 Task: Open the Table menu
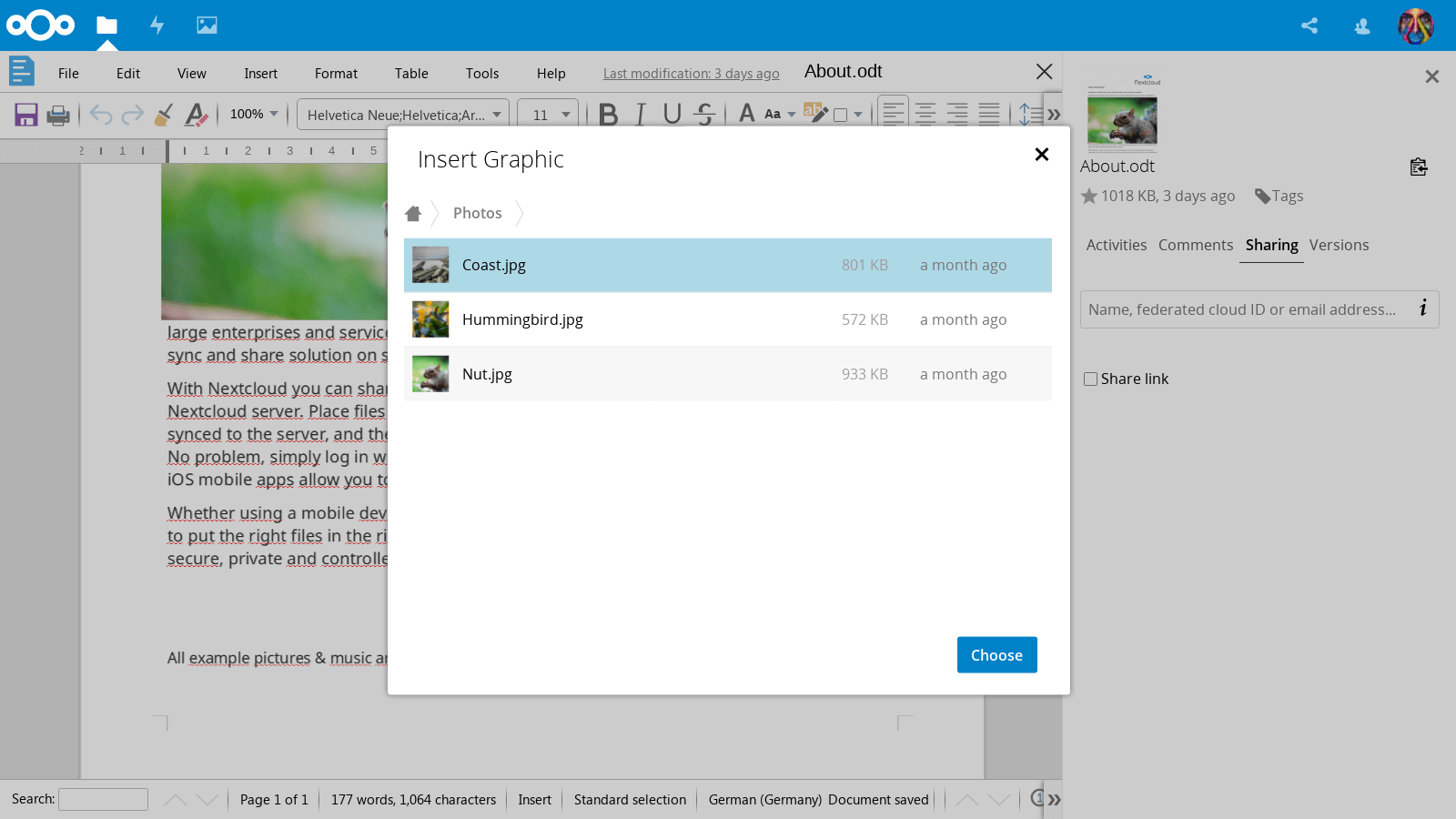411,74
